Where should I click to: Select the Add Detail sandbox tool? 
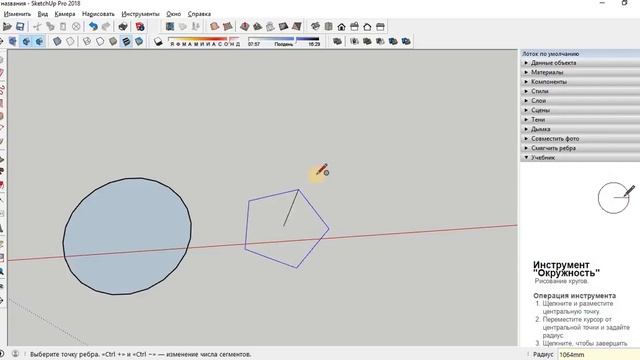[283, 27]
